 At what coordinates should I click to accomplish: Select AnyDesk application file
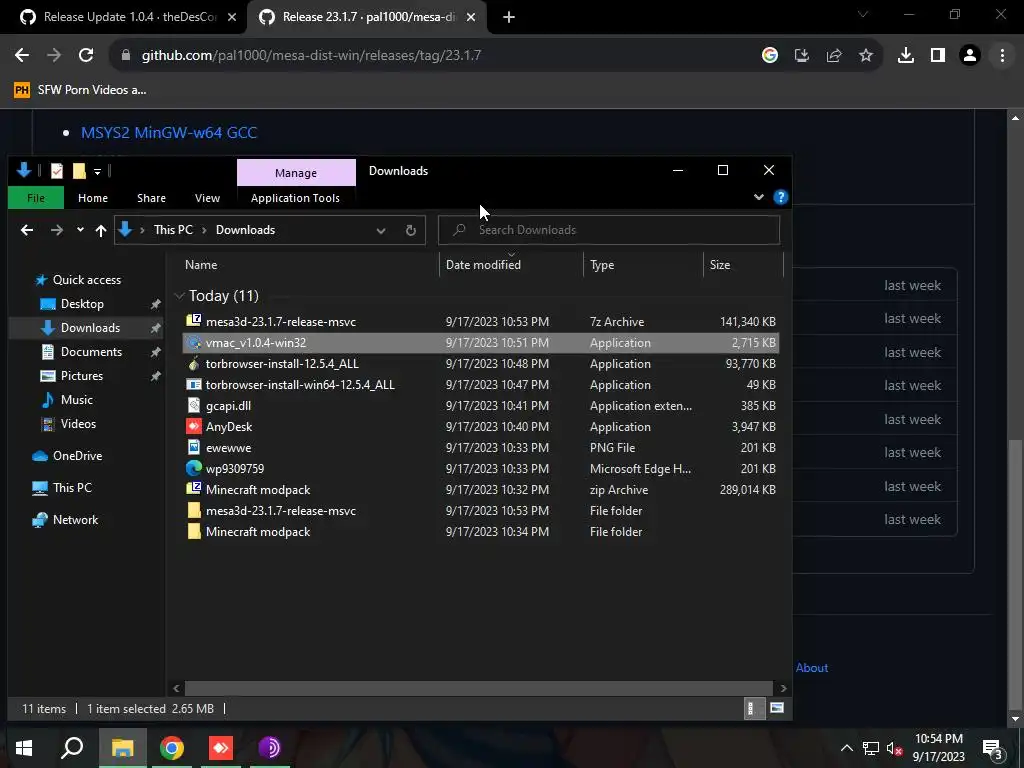(481, 426)
